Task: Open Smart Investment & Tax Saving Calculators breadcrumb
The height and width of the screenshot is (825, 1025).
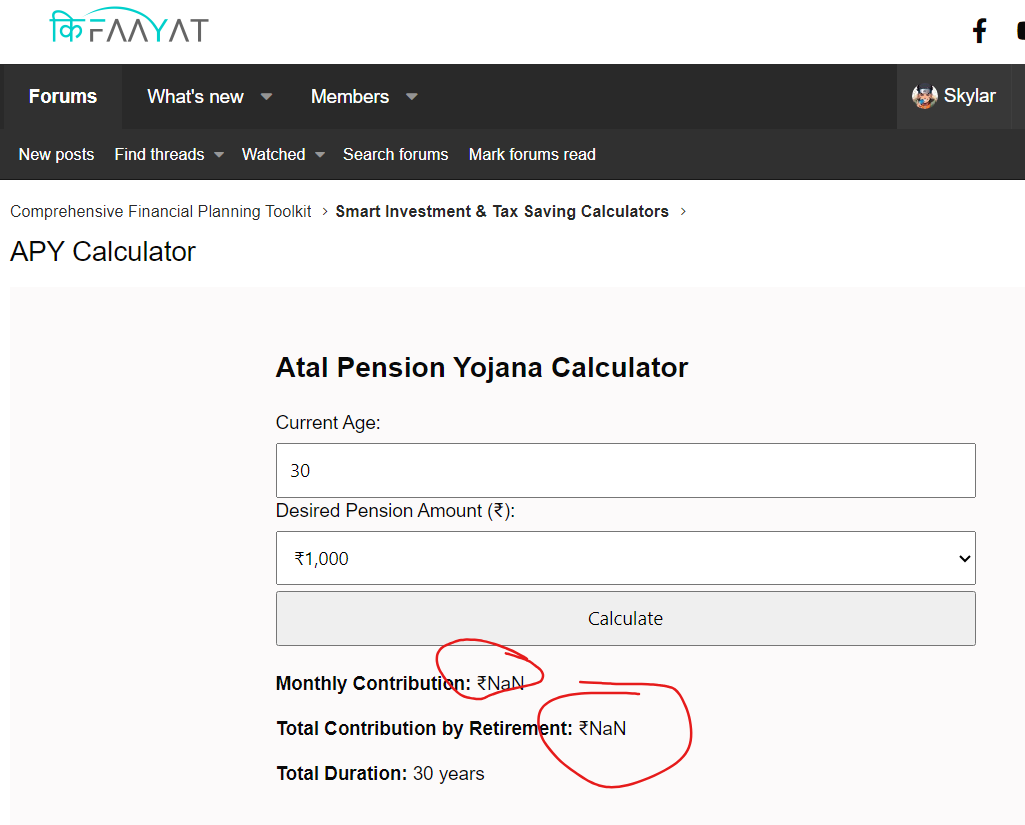Action: [x=502, y=212]
